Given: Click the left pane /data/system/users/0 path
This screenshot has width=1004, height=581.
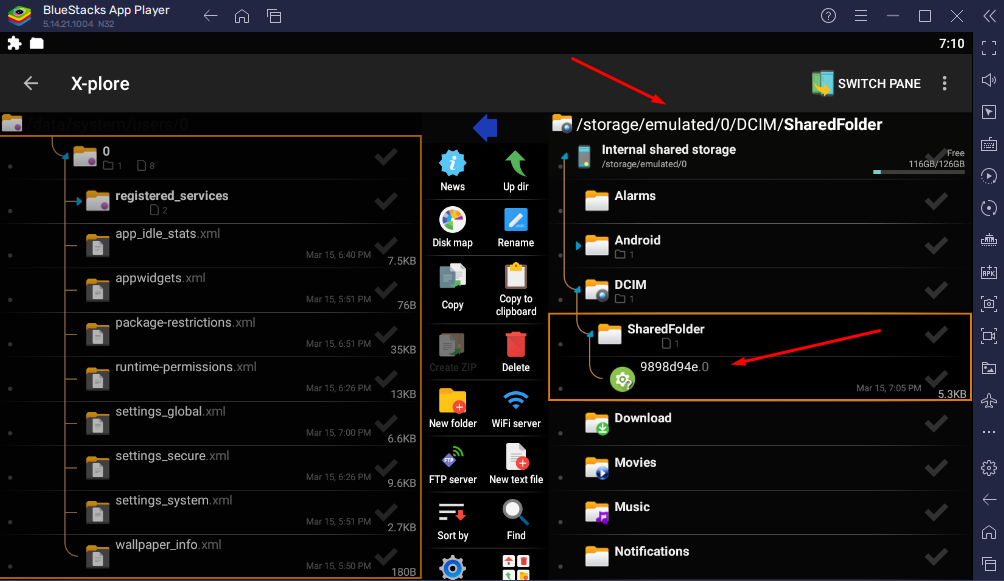Looking at the screenshot, I should [106, 124].
